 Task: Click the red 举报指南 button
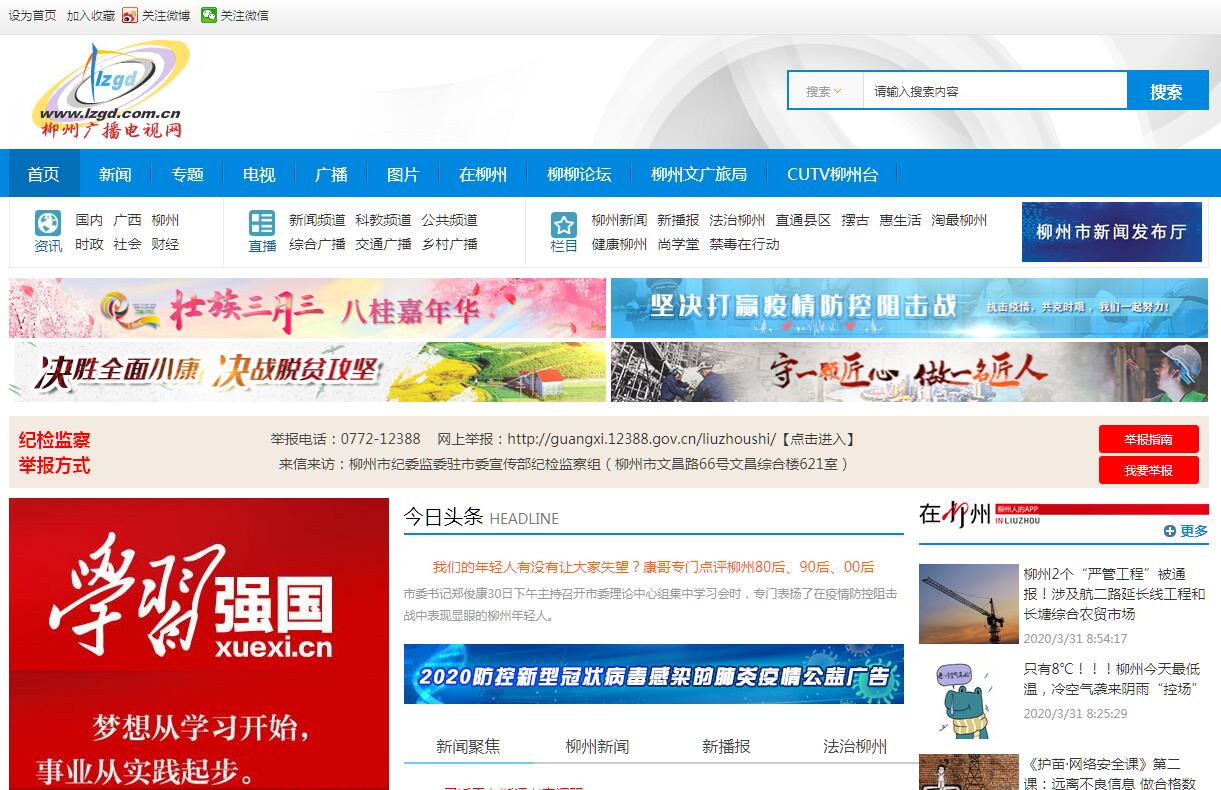tap(1148, 439)
